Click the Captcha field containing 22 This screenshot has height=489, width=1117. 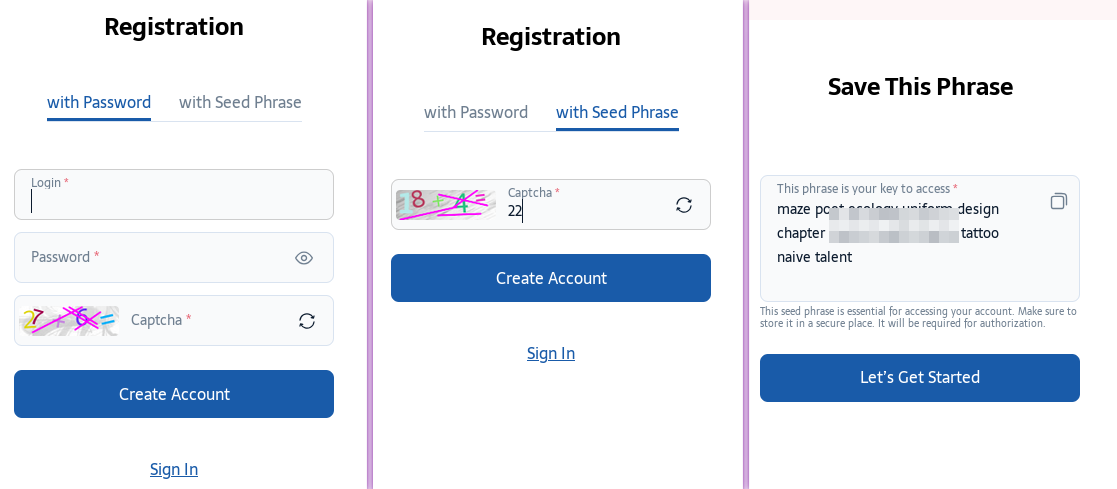coord(584,205)
